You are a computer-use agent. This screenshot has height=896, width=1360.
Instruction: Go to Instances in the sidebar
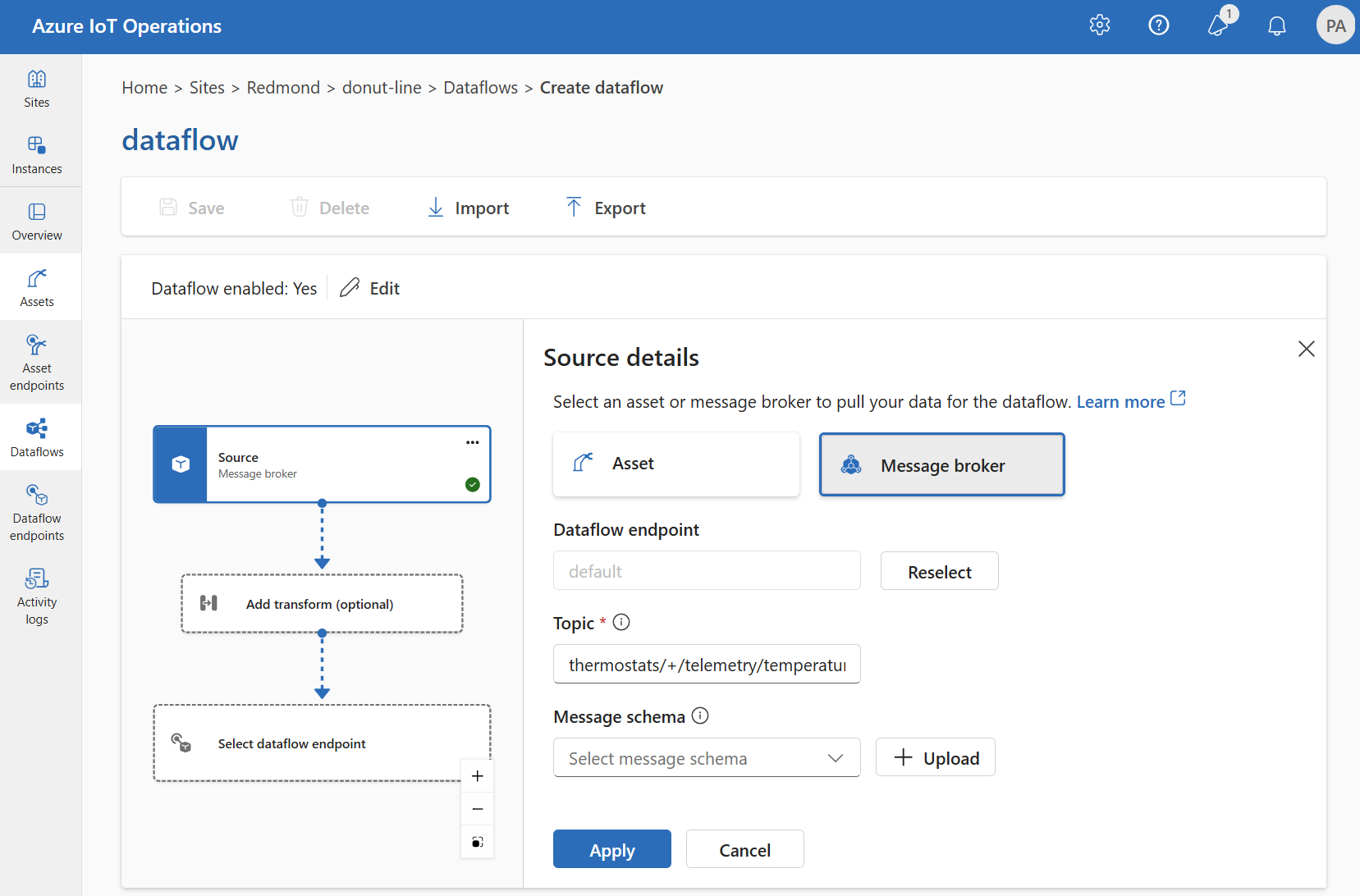click(37, 155)
